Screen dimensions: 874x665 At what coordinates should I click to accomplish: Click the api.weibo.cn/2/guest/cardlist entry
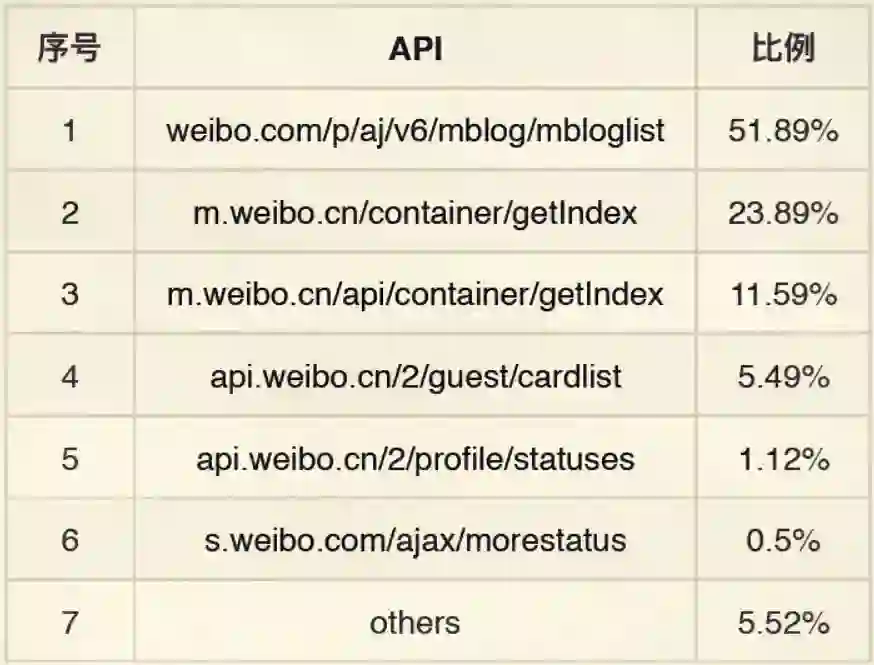[415, 377]
